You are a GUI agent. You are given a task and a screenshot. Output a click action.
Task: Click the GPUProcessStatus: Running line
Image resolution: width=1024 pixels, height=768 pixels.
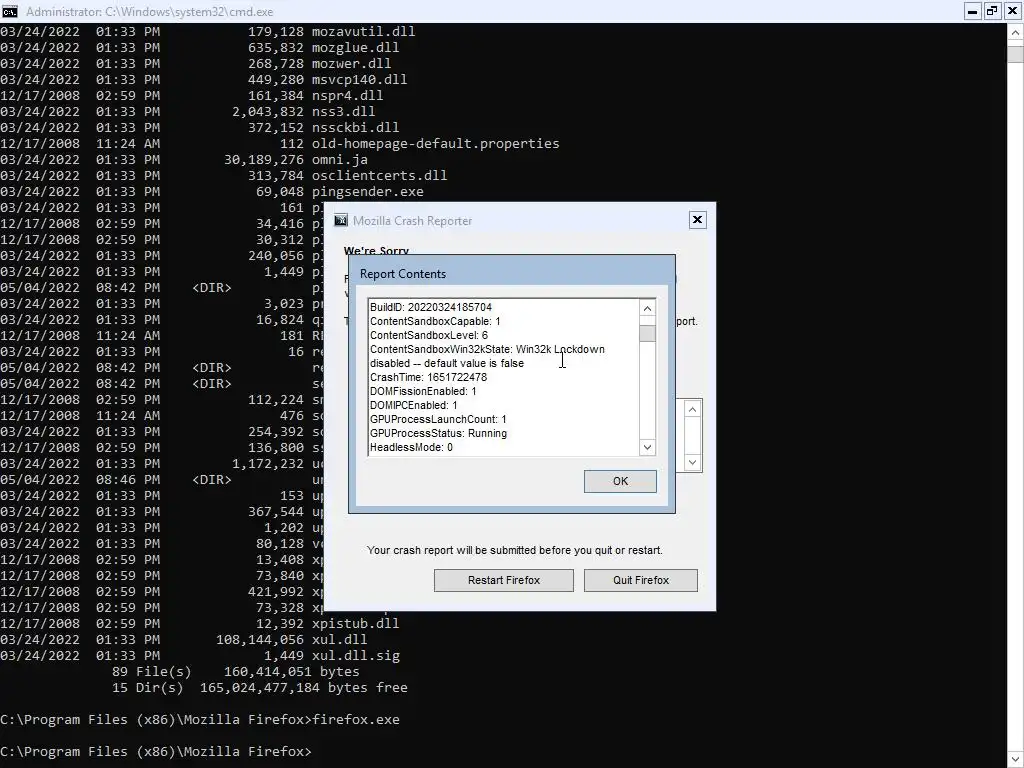tap(438, 434)
